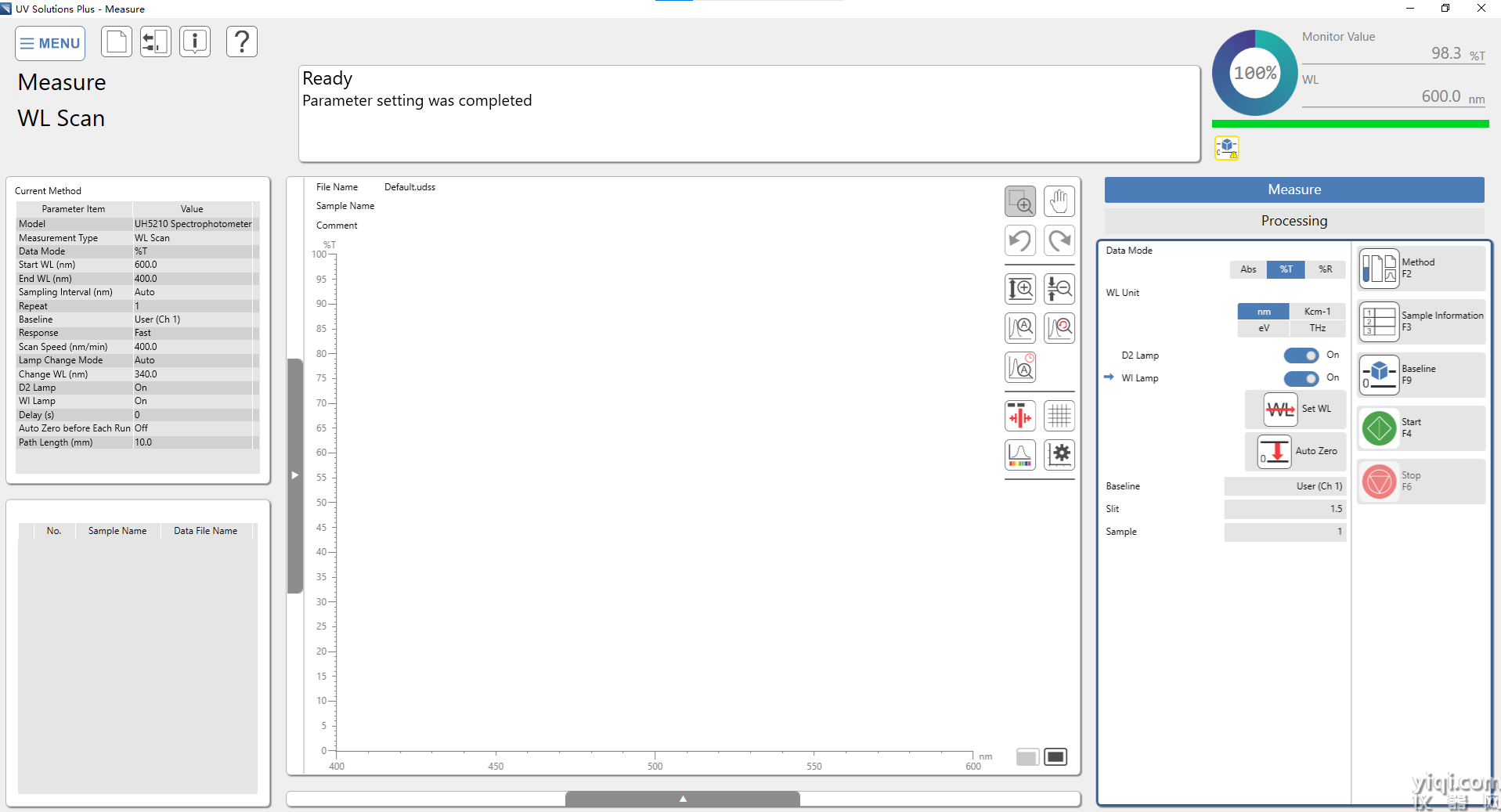
Task: Click the reset spectrum scale icon
Action: pyautogui.click(x=1059, y=328)
